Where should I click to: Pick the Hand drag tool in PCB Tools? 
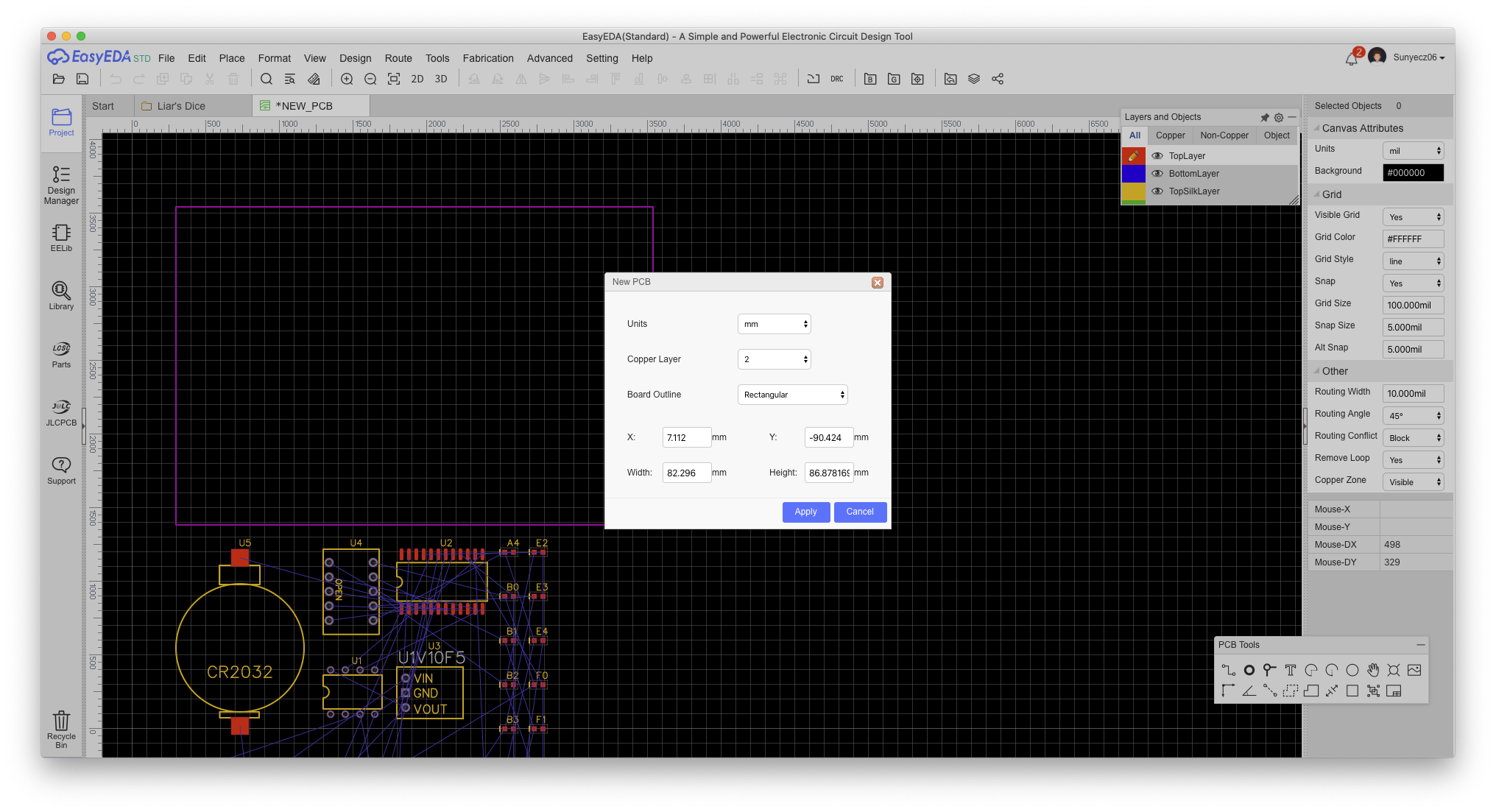coord(1373,670)
